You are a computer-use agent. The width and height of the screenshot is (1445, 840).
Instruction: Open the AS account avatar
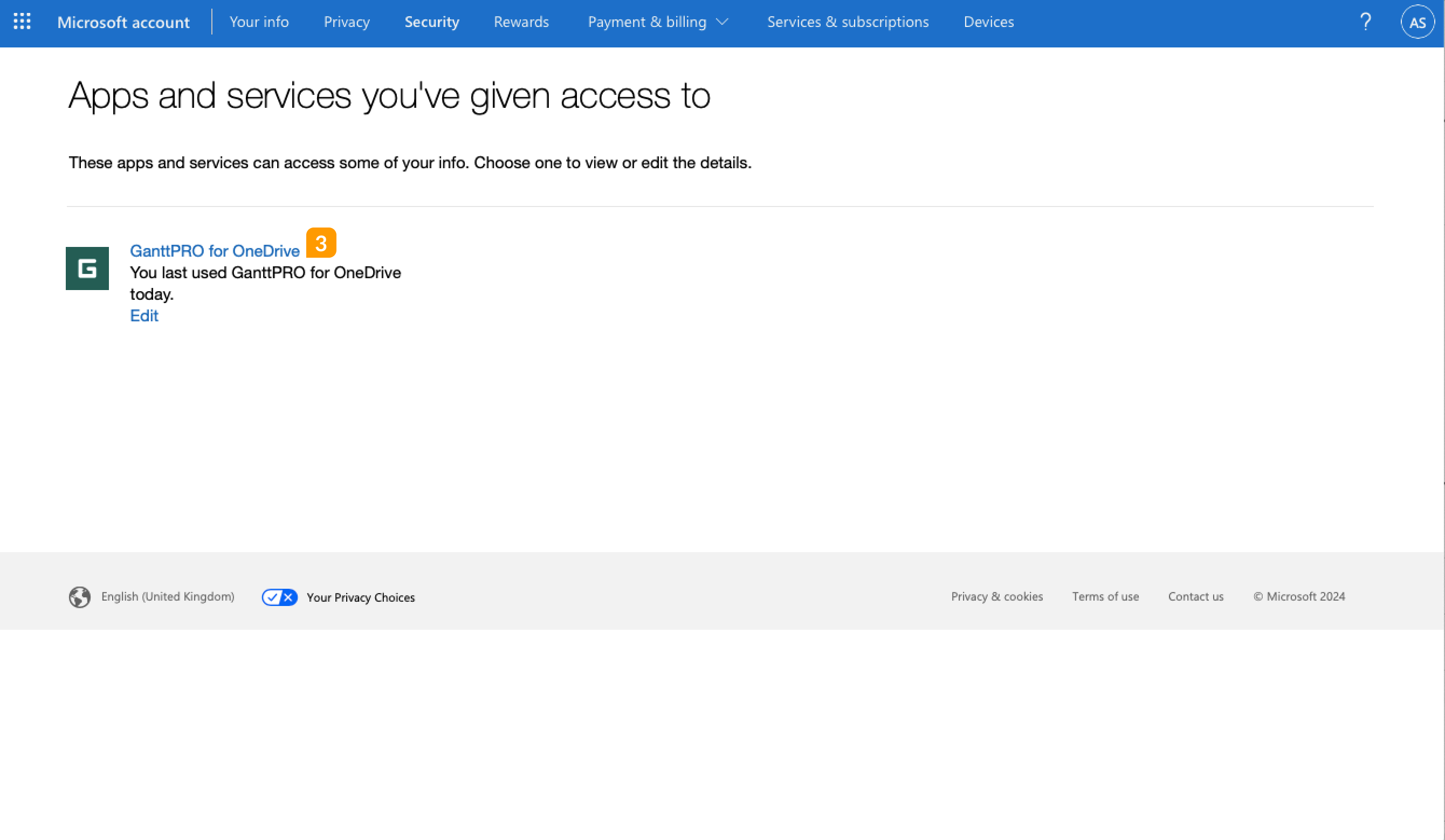(1418, 22)
